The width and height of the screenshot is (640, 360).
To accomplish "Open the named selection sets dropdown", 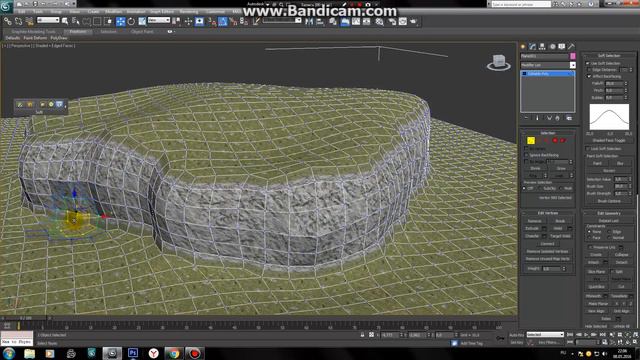I will (x=282, y=20).
